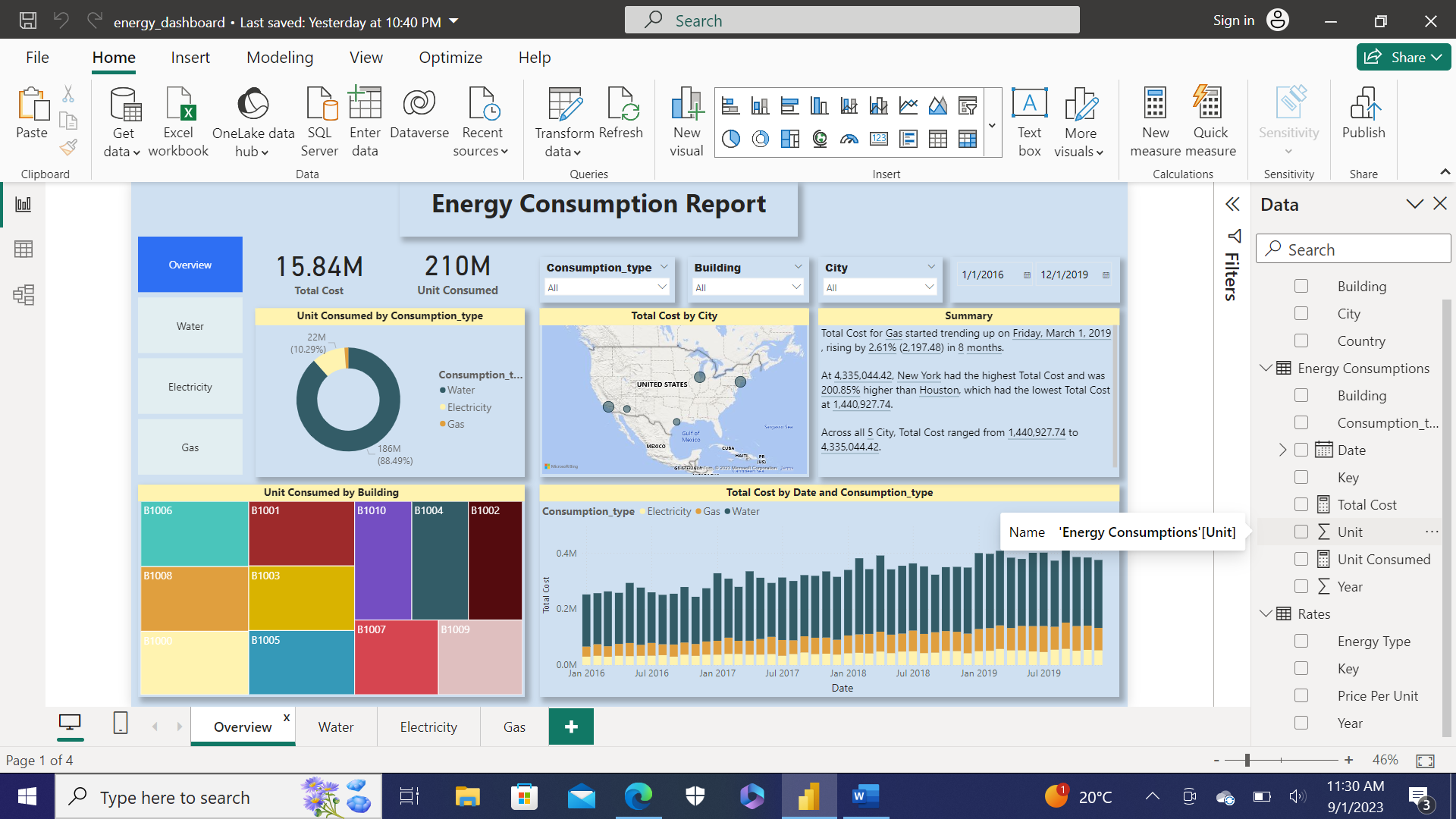Insert a card visual (123 icon)
This screenshot has height=819, width=1456.
coord(880,139)
